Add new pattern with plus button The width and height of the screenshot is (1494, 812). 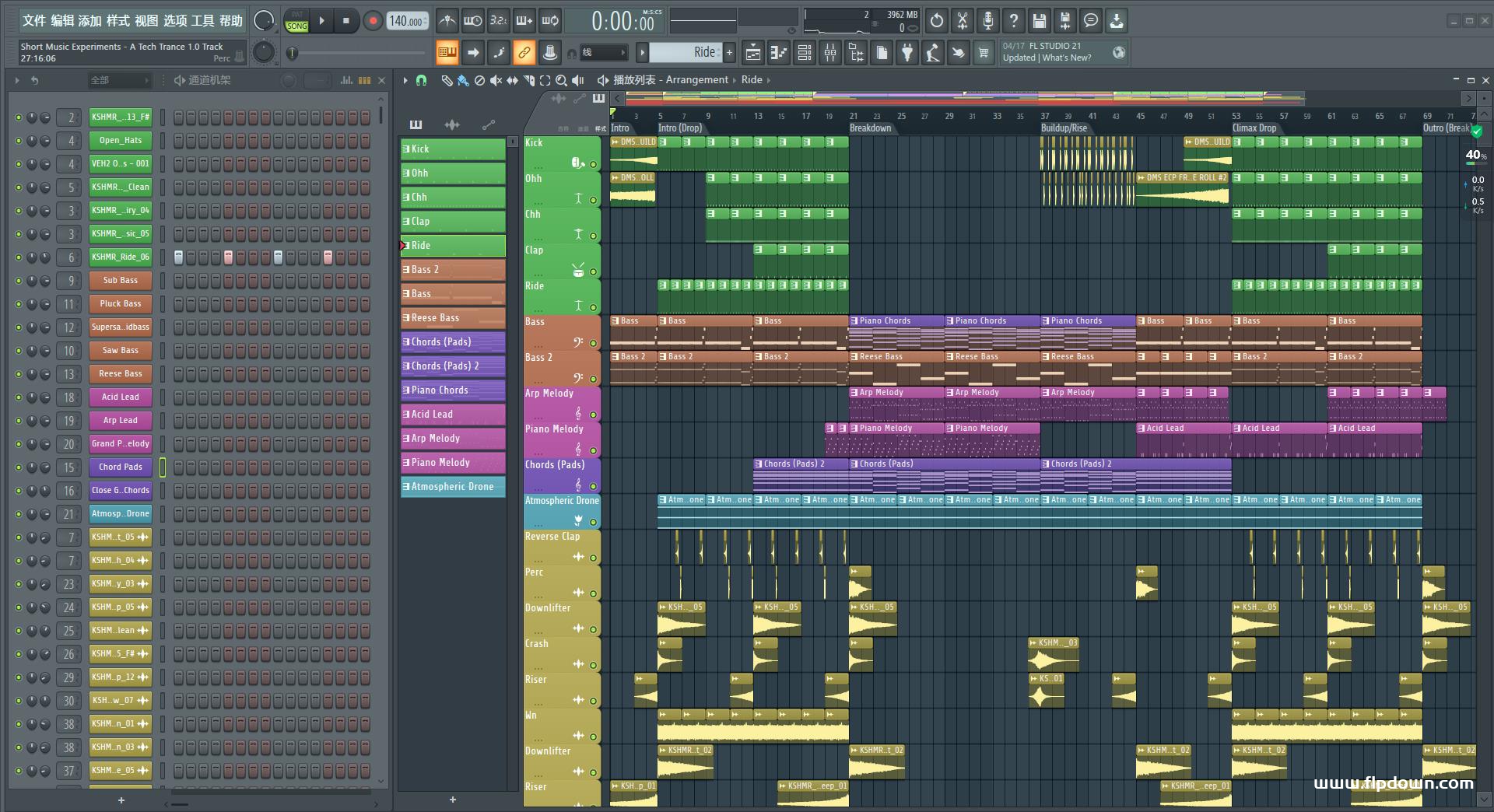729,53
